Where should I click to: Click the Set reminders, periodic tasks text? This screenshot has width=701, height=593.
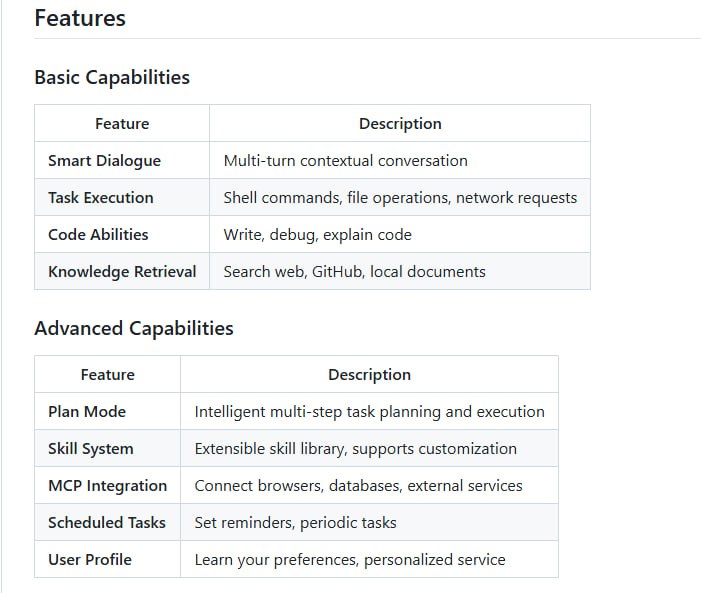295,522
